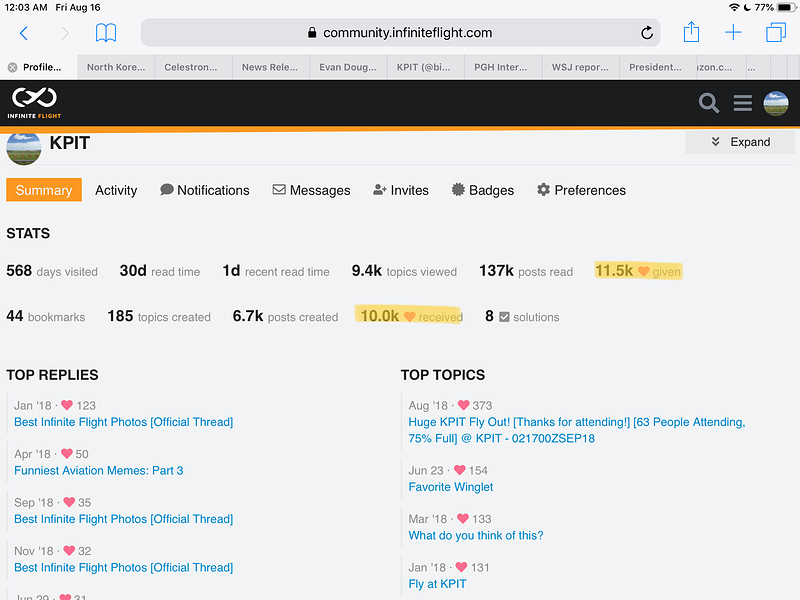This screenshot has height=600, width=800.
Task: Reload page with refresh icon
Action: [x=647, y=33]
